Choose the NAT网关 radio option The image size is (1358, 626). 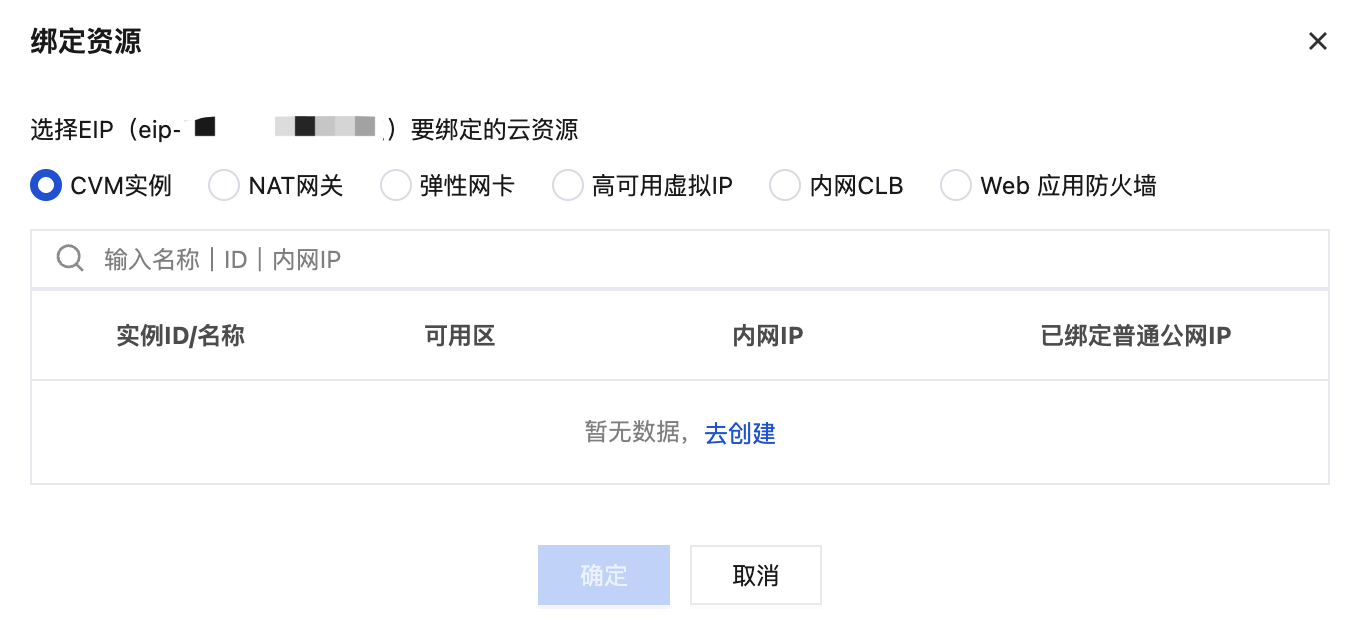224,185
